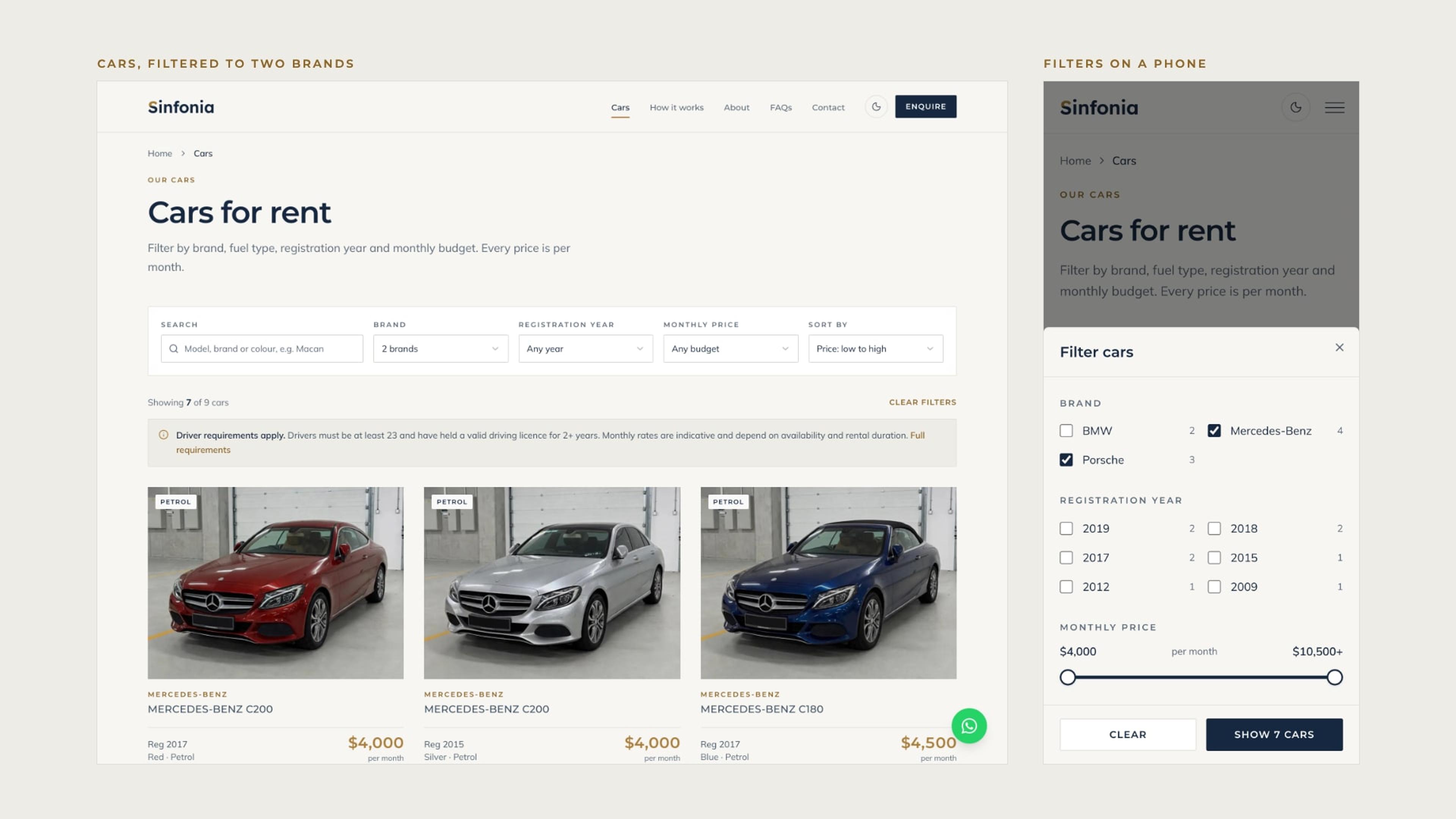Open the Sort By dropdown
This screenshot has width=1456, height=819.
click(x=875, y=349)
